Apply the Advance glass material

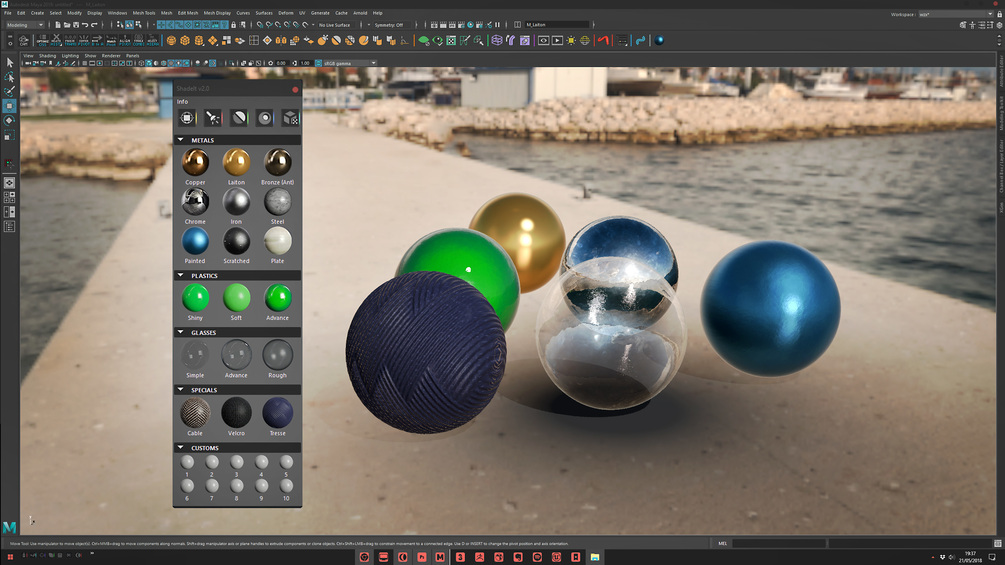[x=237, y=356]
